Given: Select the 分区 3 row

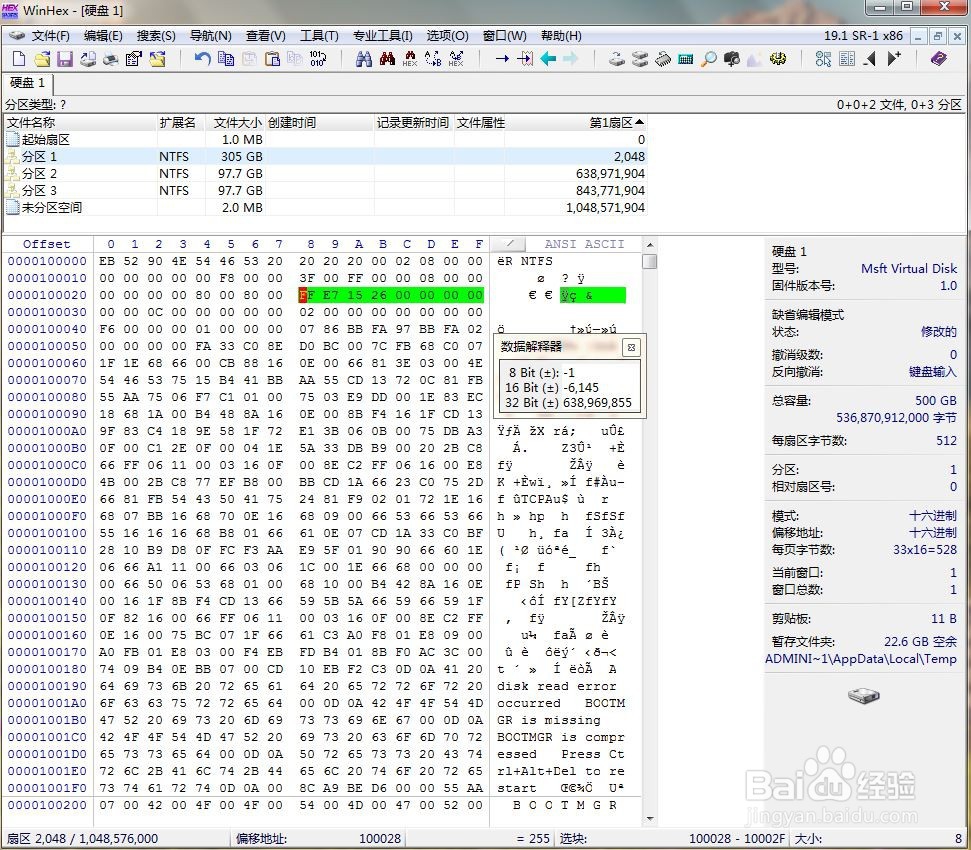Looking at the screenshot, I should coord(326,190).
